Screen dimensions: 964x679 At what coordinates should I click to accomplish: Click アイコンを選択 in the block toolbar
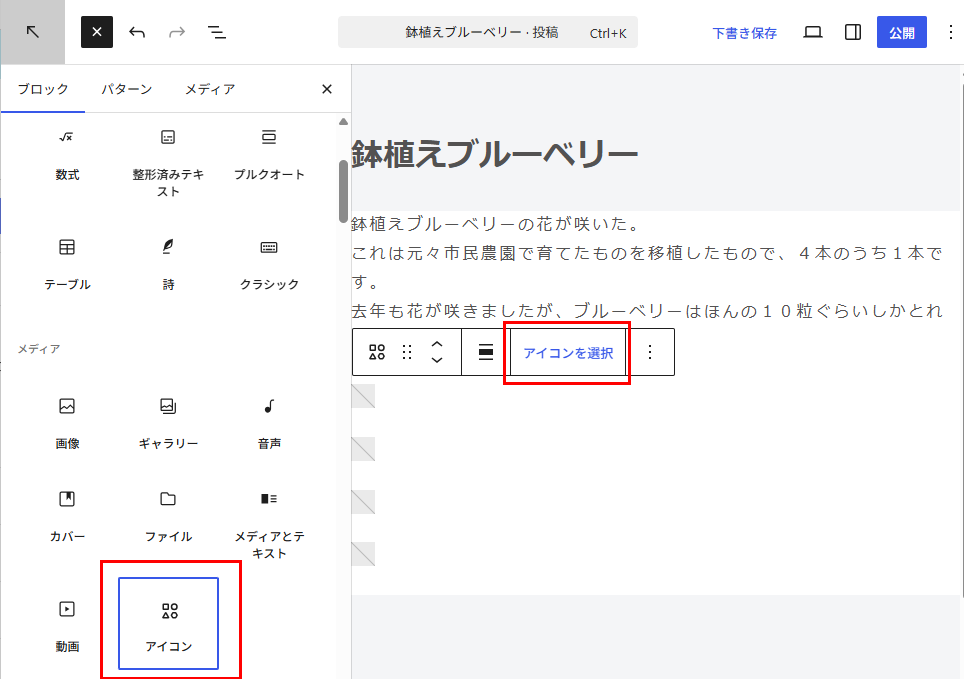pos(567,353)
